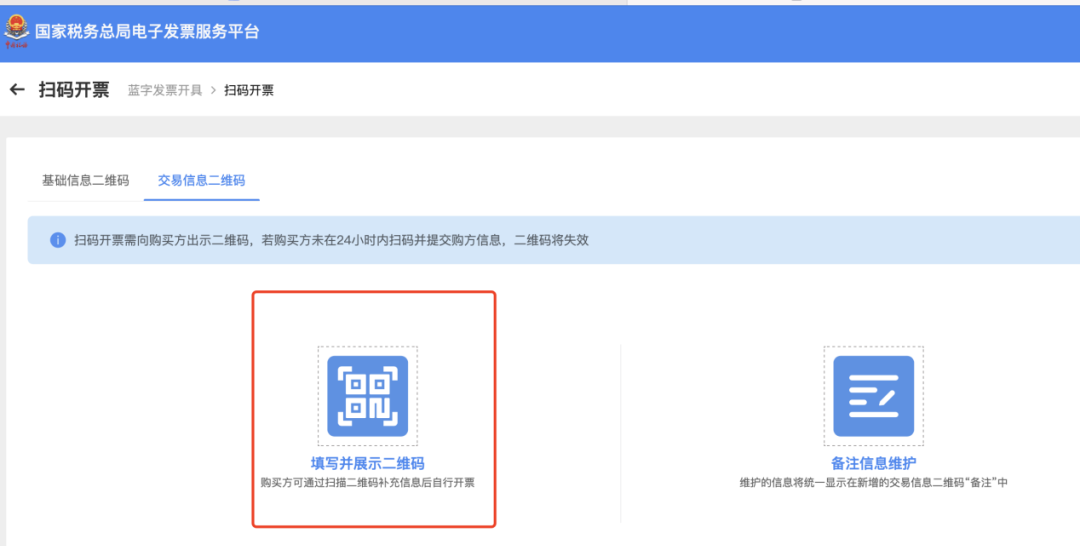This screenshot has height=546, width=1080.
Task: Click the 购买方可通过扫描二维码补充信息后自行开票 description
Action: [367, 483]
